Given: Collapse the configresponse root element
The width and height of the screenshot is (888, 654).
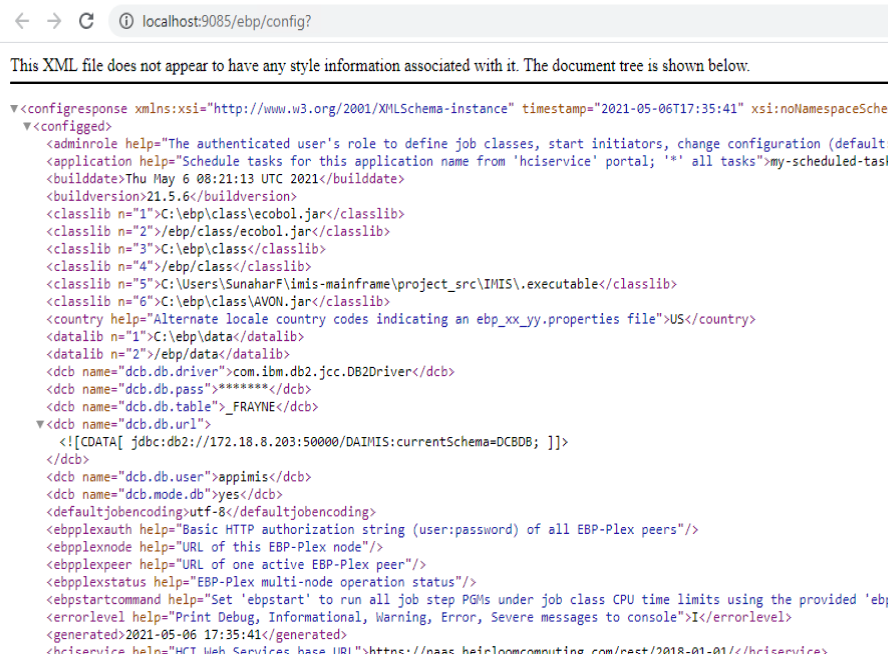Looking at the screenshot, I should click(x=14, y=109).
